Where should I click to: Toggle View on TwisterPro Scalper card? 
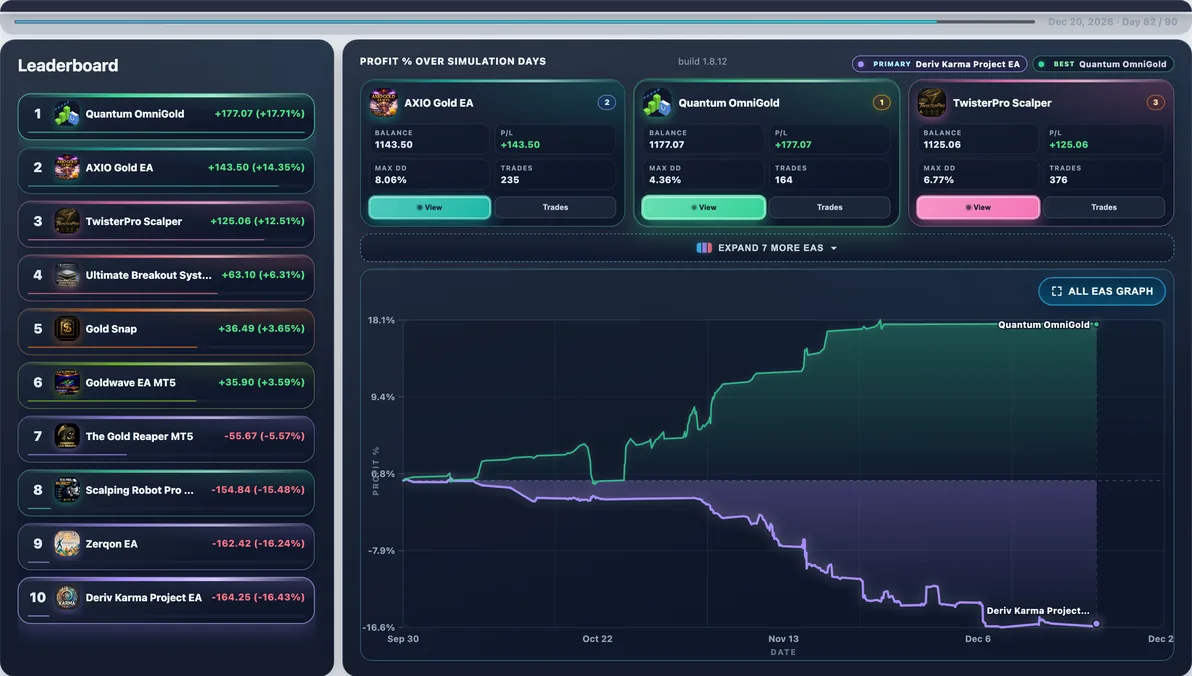pyautogui.click(x=978, y=208)
